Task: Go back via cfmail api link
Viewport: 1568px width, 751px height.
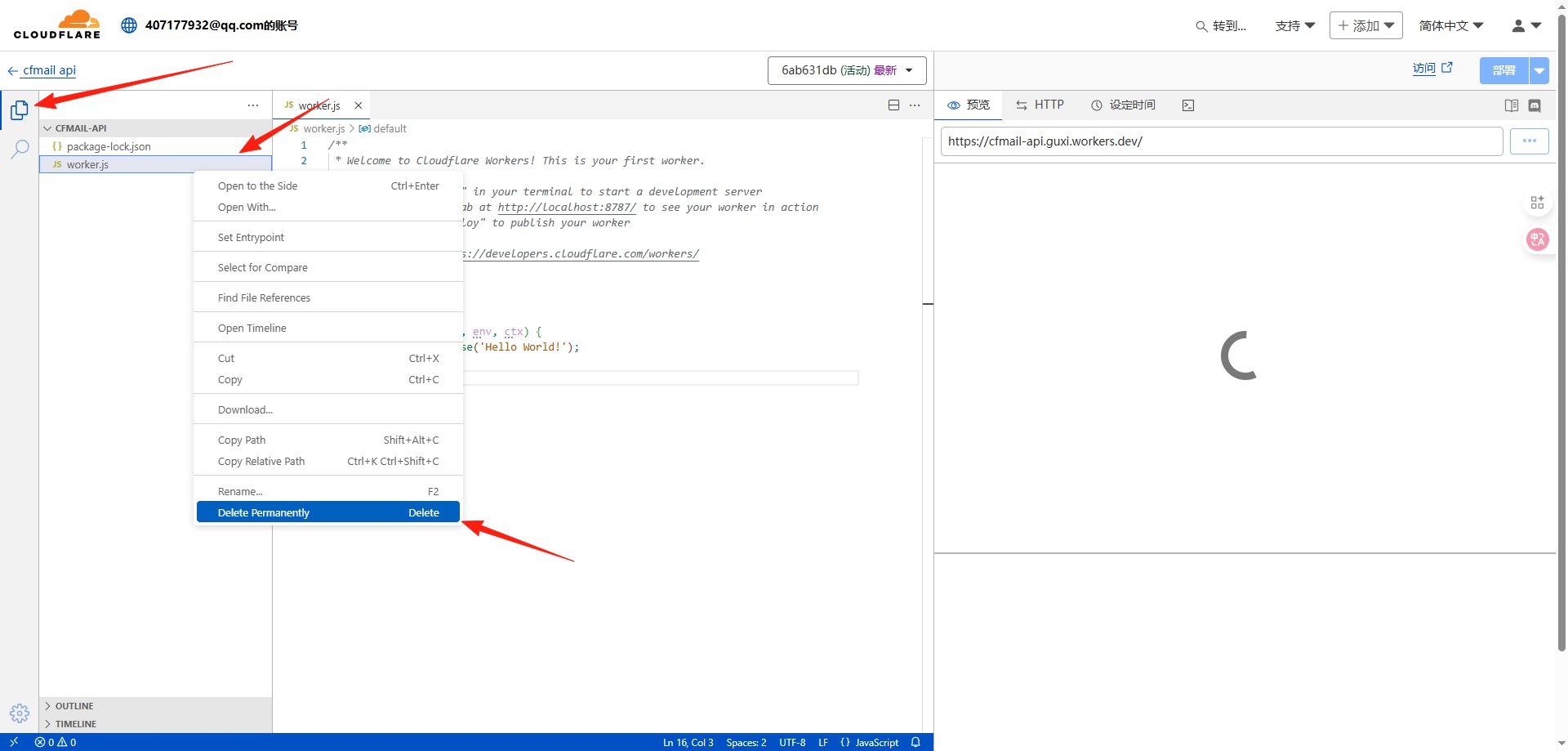Action: [49, 70]
